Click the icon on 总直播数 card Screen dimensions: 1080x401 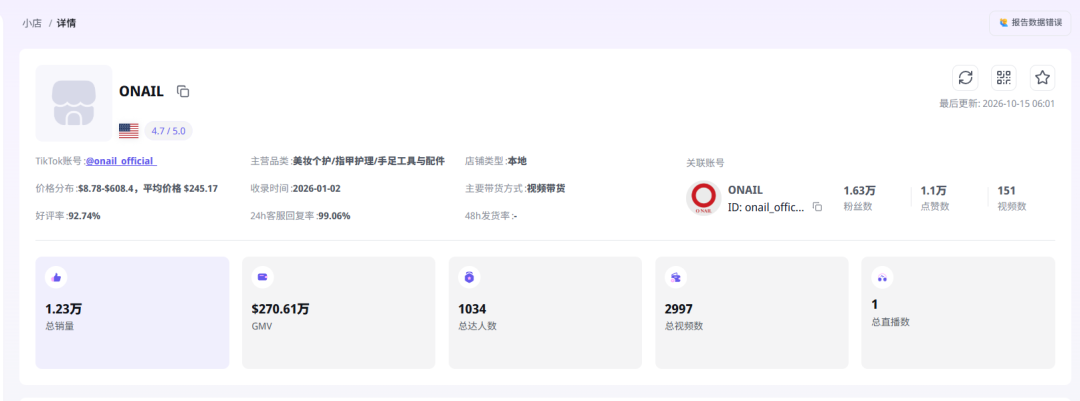(882, 277)
